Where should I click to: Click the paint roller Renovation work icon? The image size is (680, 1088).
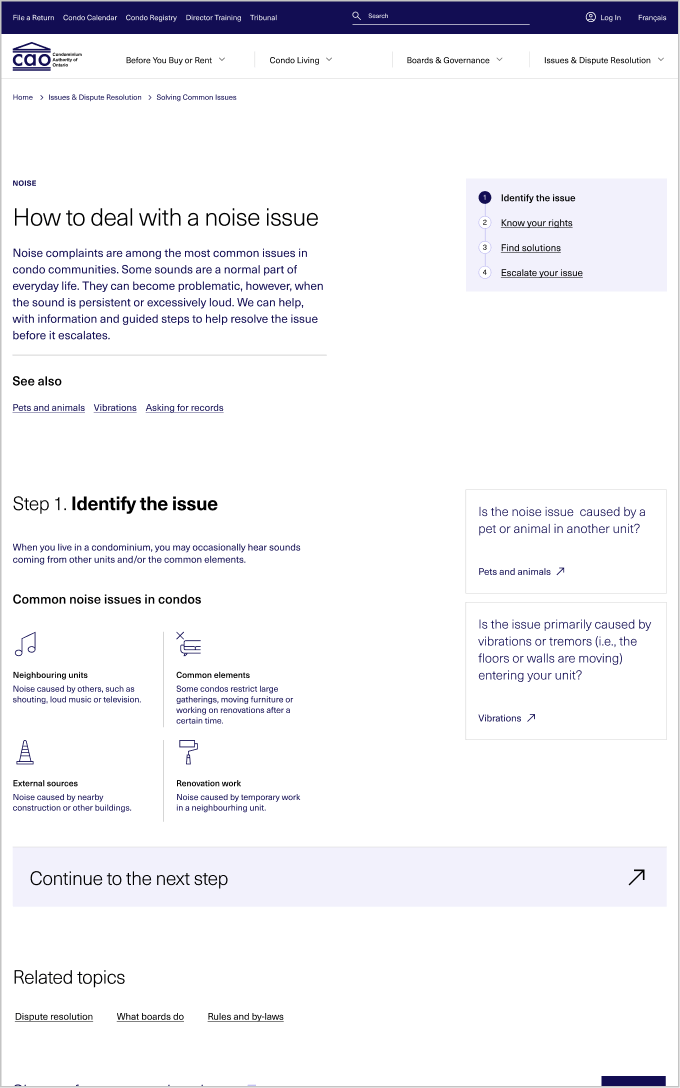[188, 752]
